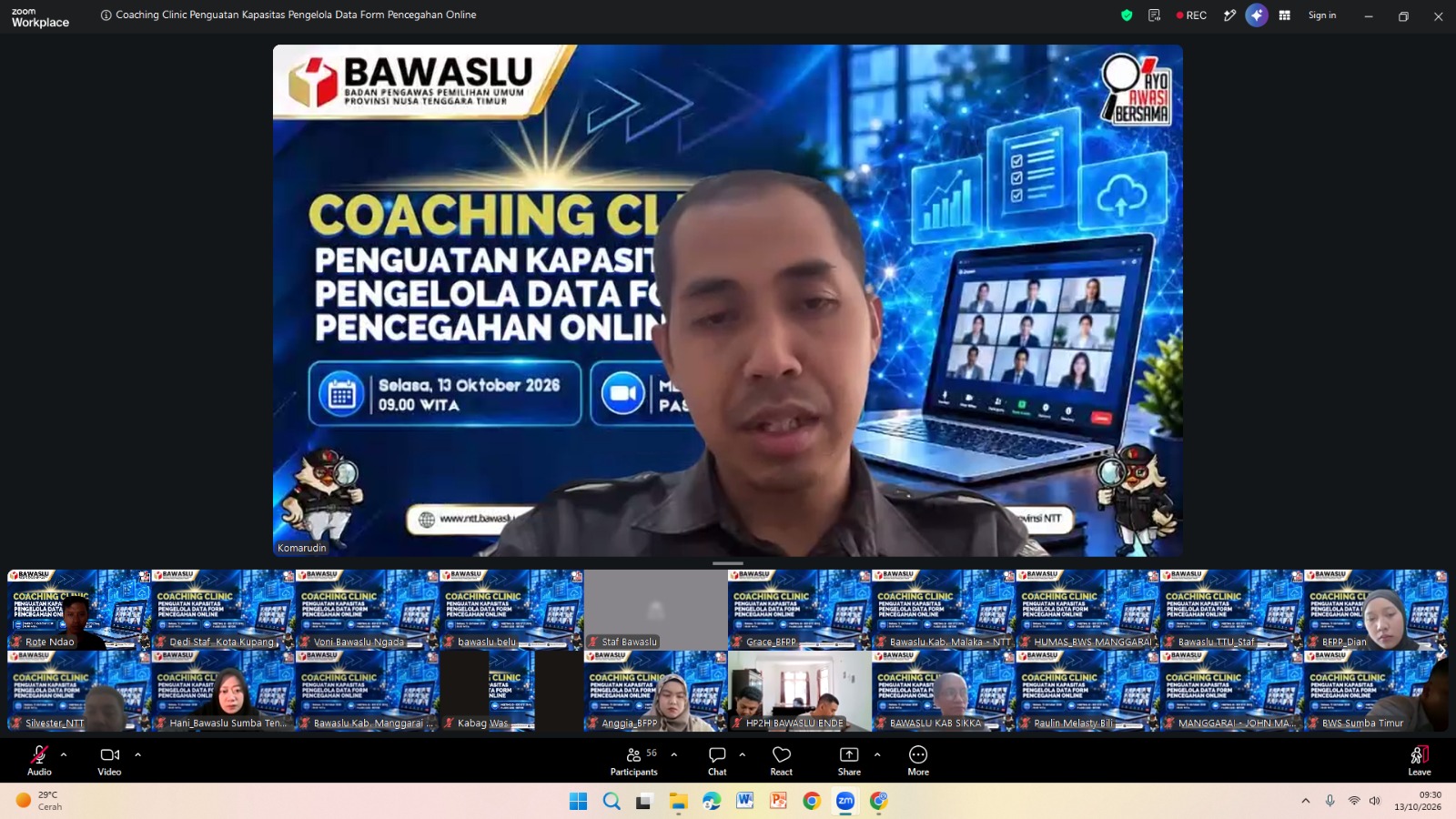Click the Windows Start button

(579, 801)
